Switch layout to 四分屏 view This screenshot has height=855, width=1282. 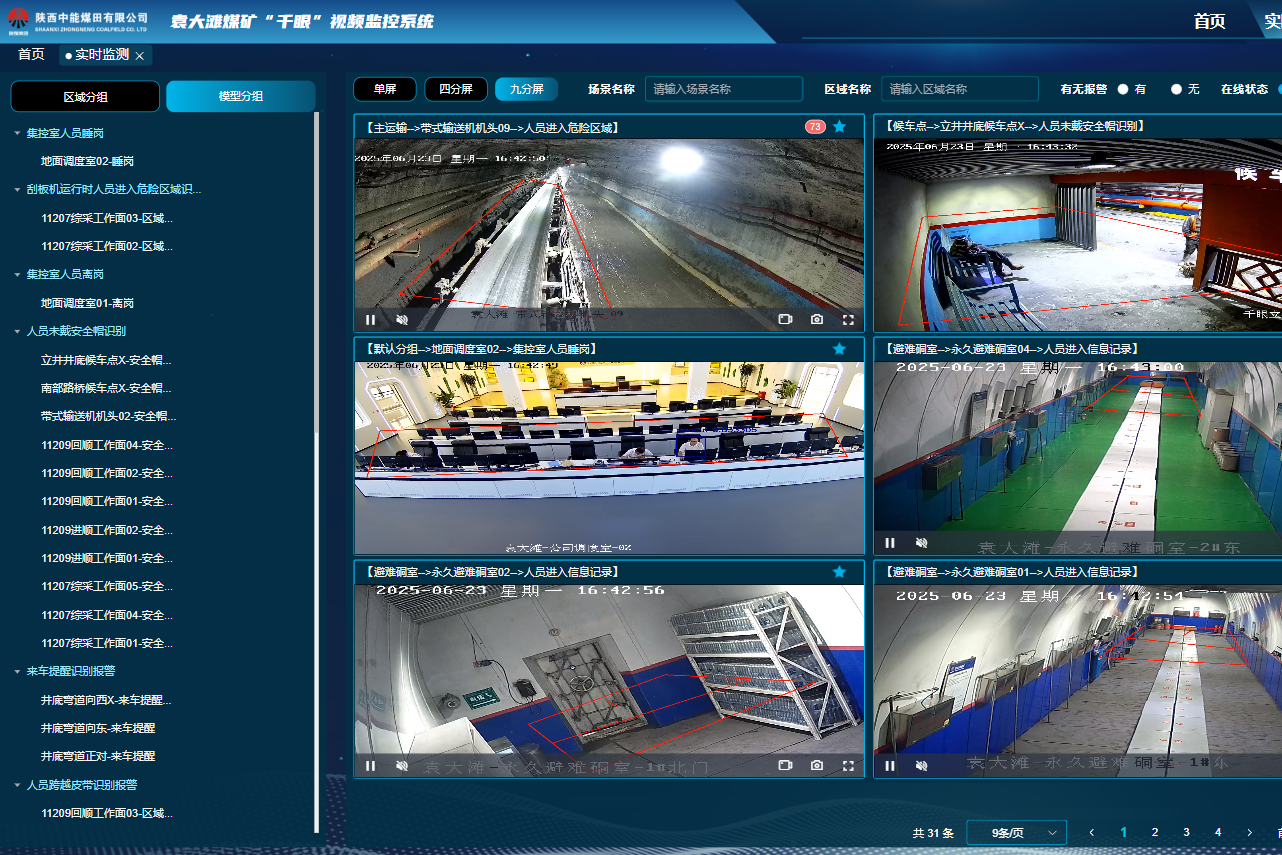click(x=456, y=89)
